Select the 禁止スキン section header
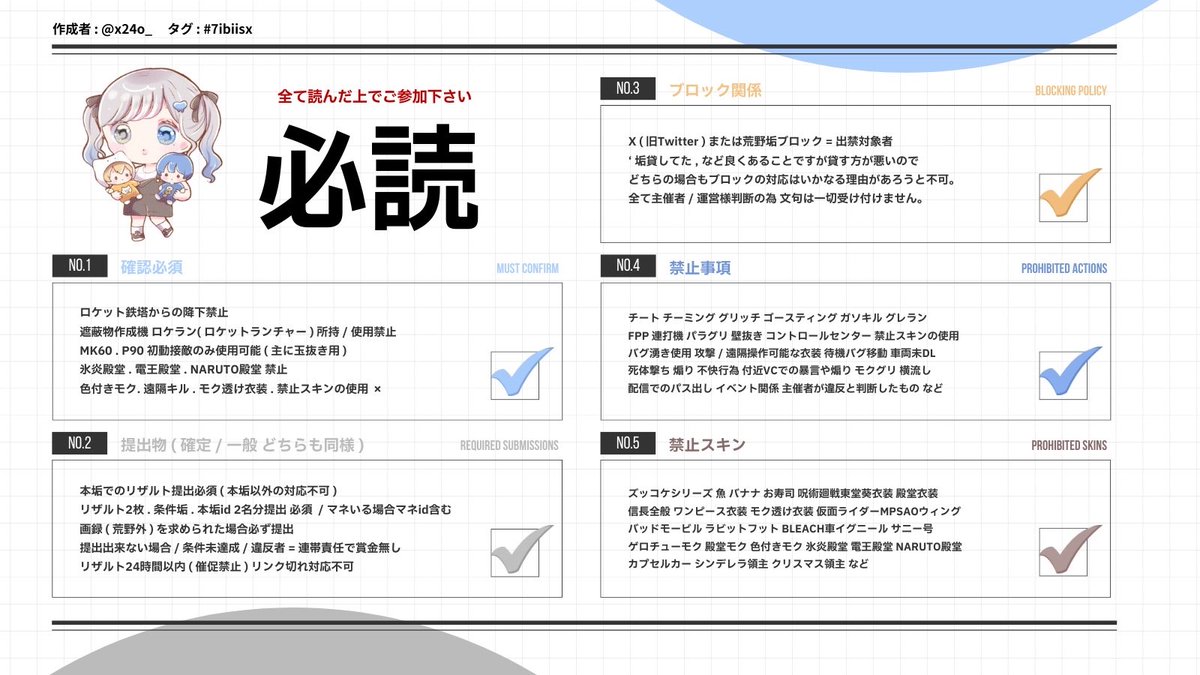 [705, 442]
